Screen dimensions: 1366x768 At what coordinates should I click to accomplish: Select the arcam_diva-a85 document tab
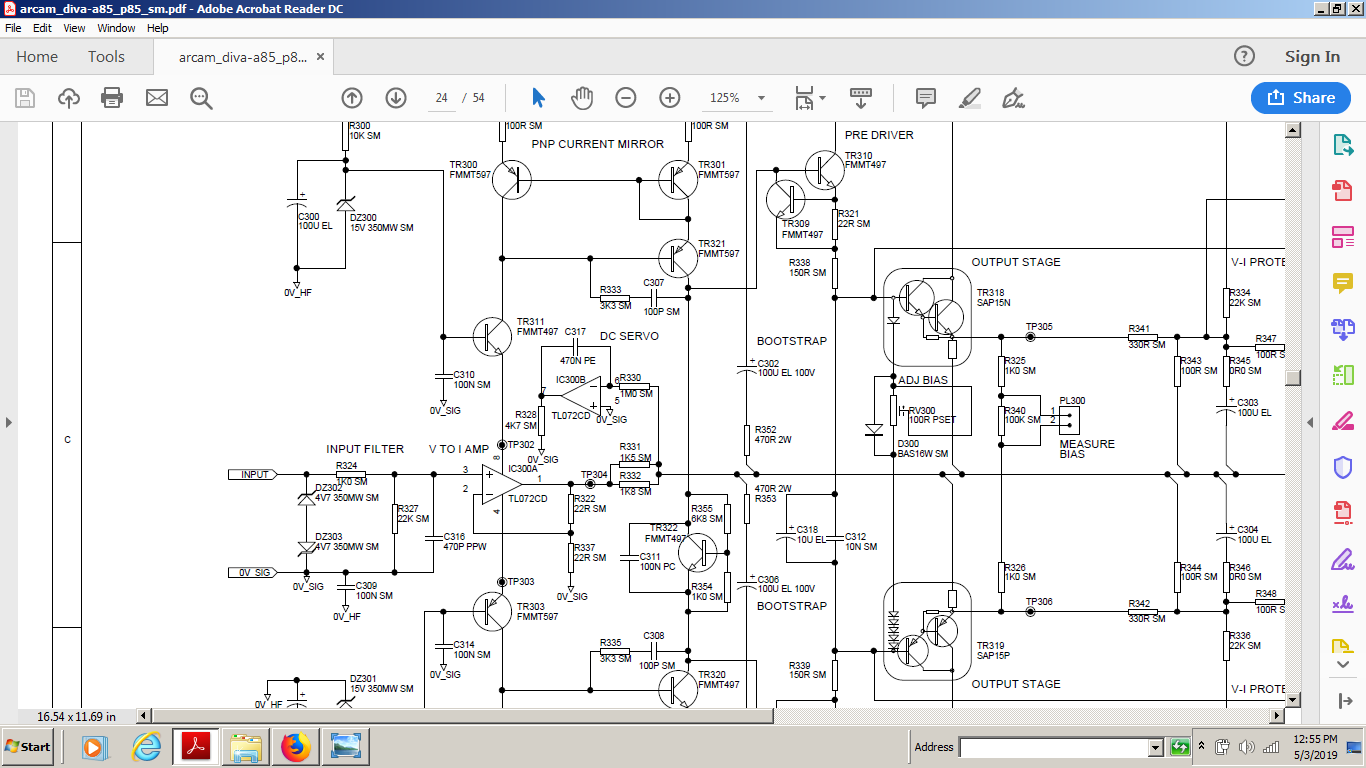(243, 57)
